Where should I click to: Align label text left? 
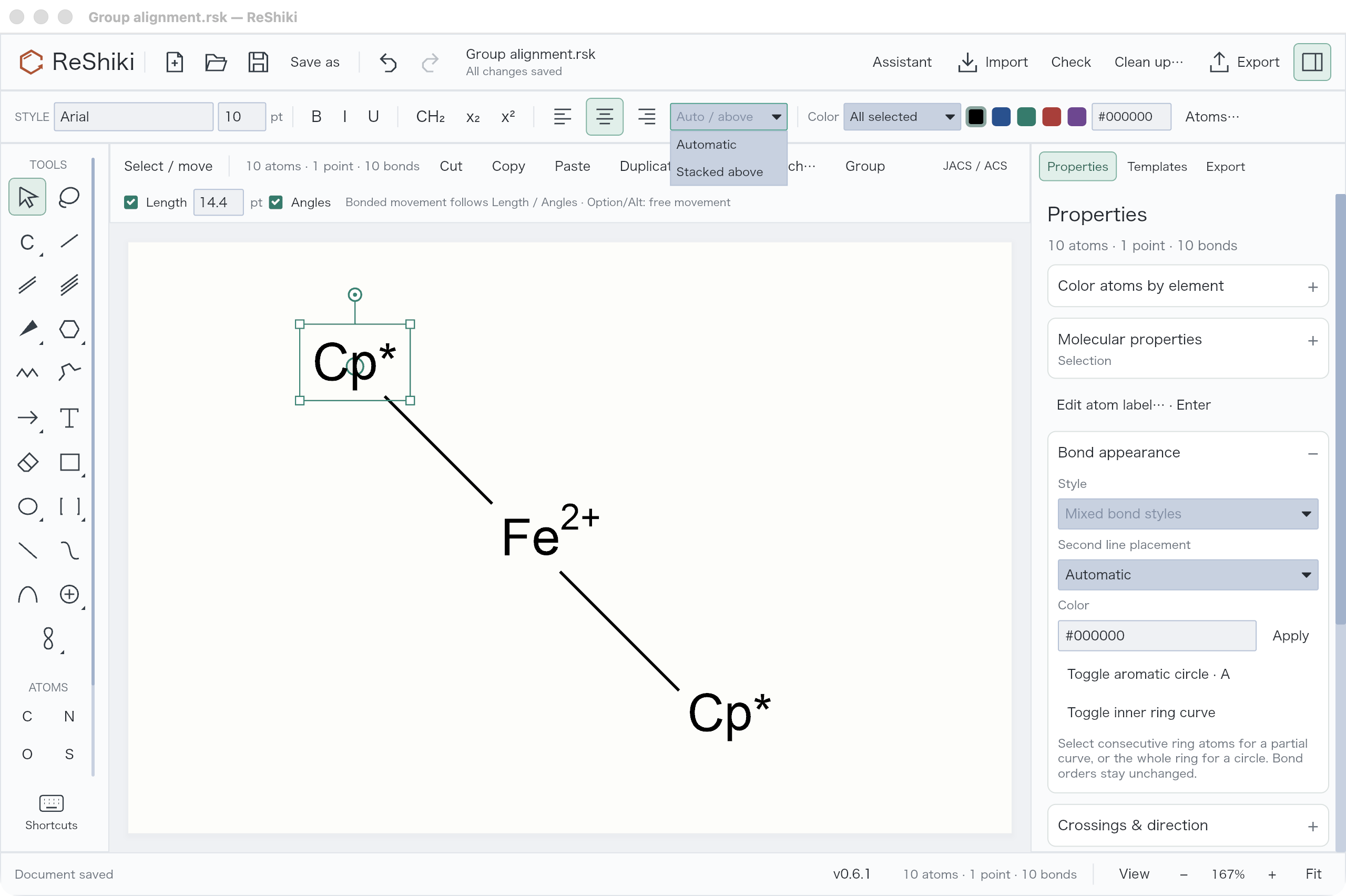coord(562,117)
